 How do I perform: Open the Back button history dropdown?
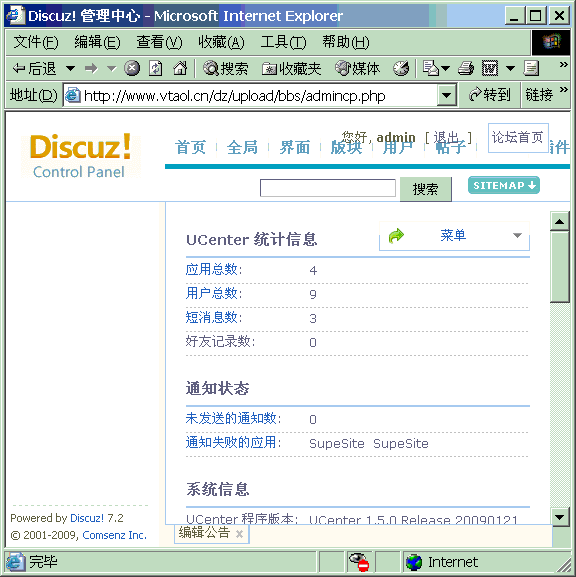coord(70,68)
